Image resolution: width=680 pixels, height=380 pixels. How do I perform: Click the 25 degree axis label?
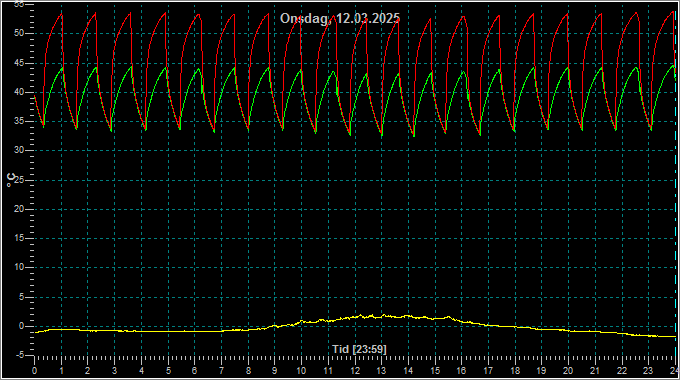click(x=18, y=180)
